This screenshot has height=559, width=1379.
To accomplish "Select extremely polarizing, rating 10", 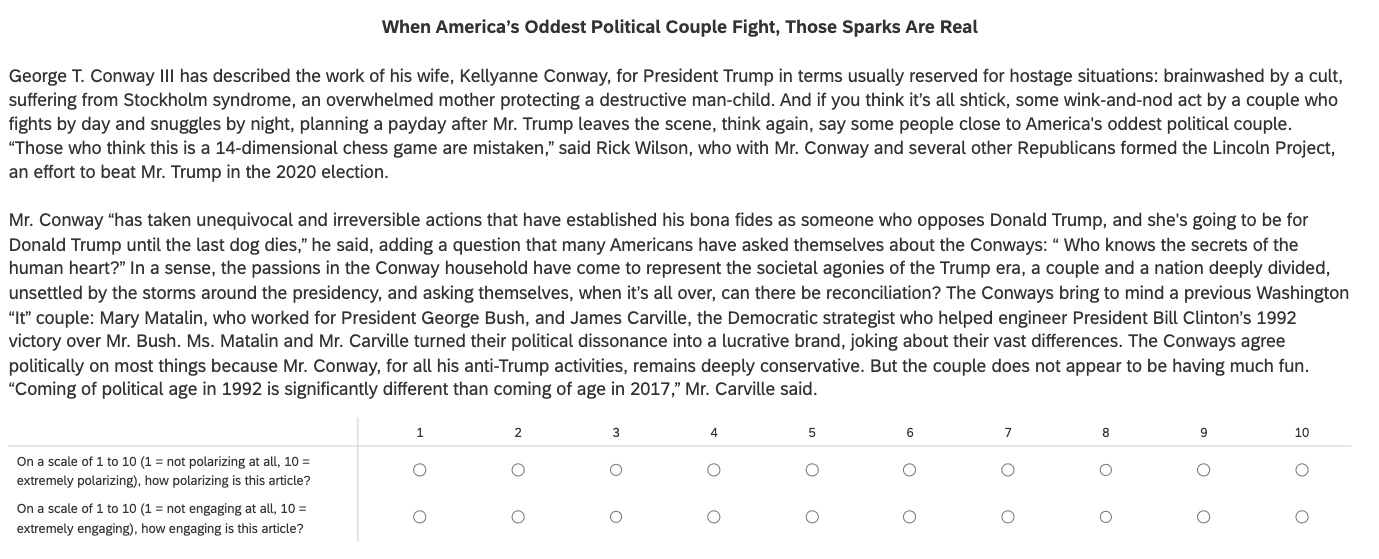I will click(1302, 470).
